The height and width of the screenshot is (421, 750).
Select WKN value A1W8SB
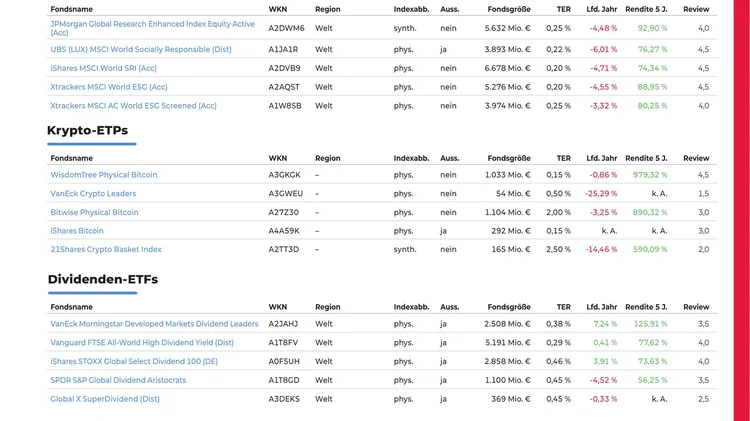point(285,106)
